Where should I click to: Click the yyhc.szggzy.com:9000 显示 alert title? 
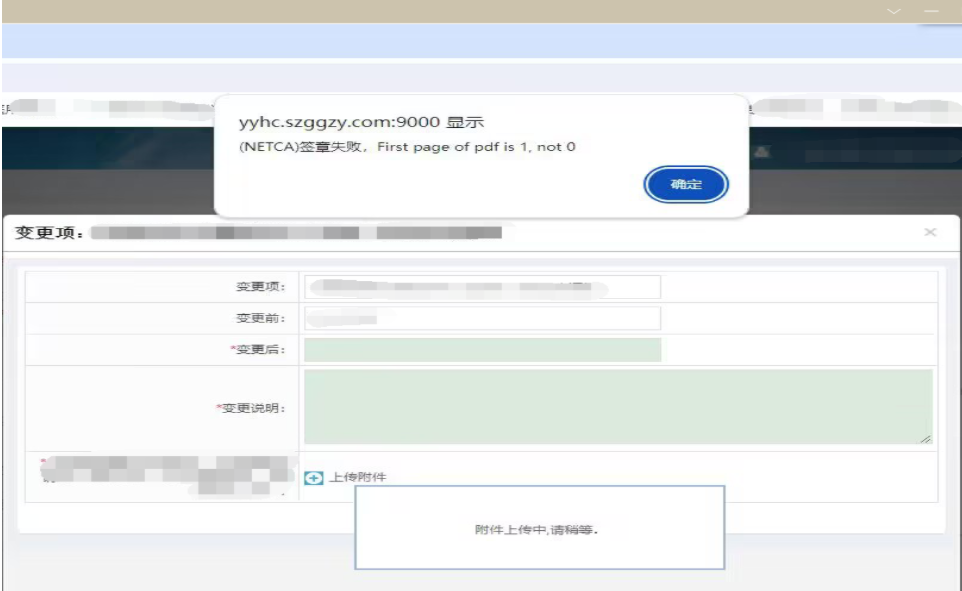coord(361,123)
